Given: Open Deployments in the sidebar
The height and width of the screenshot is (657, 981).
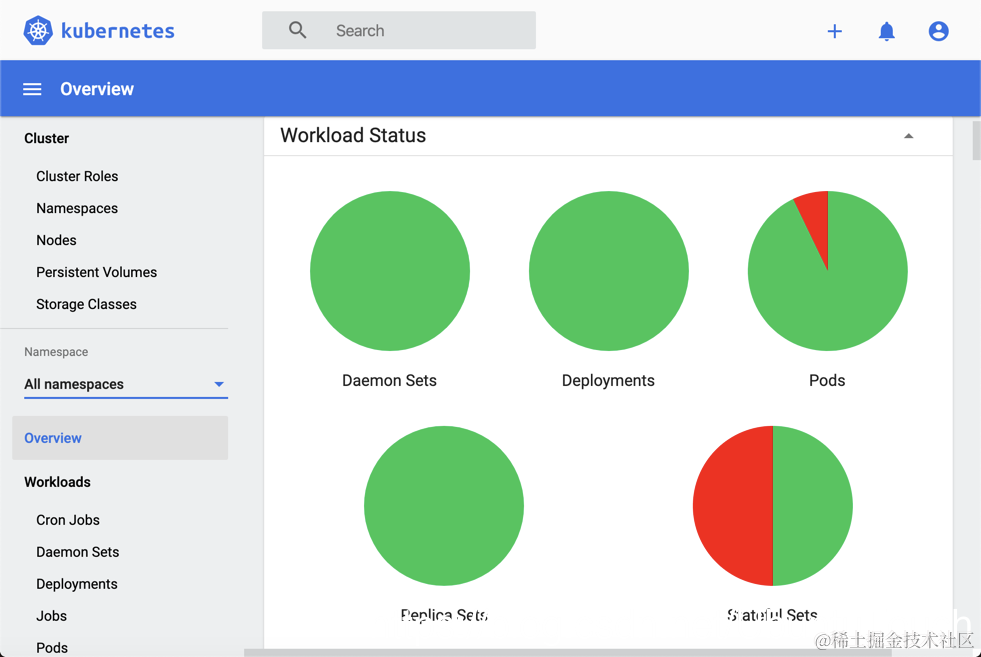Looking at the screenshot, I should click(77, 584).
